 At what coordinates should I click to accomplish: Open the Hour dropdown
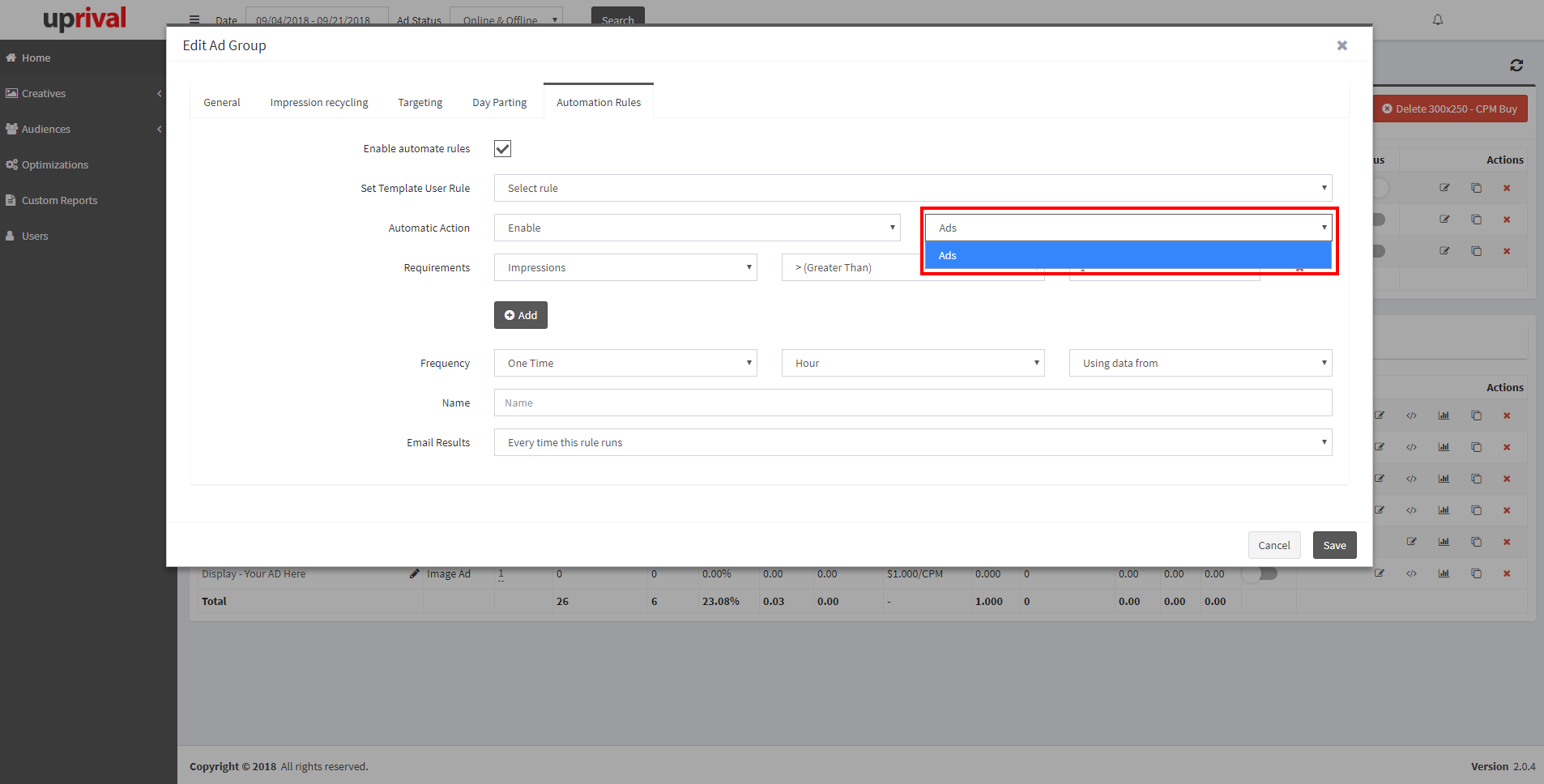[913, 363]
